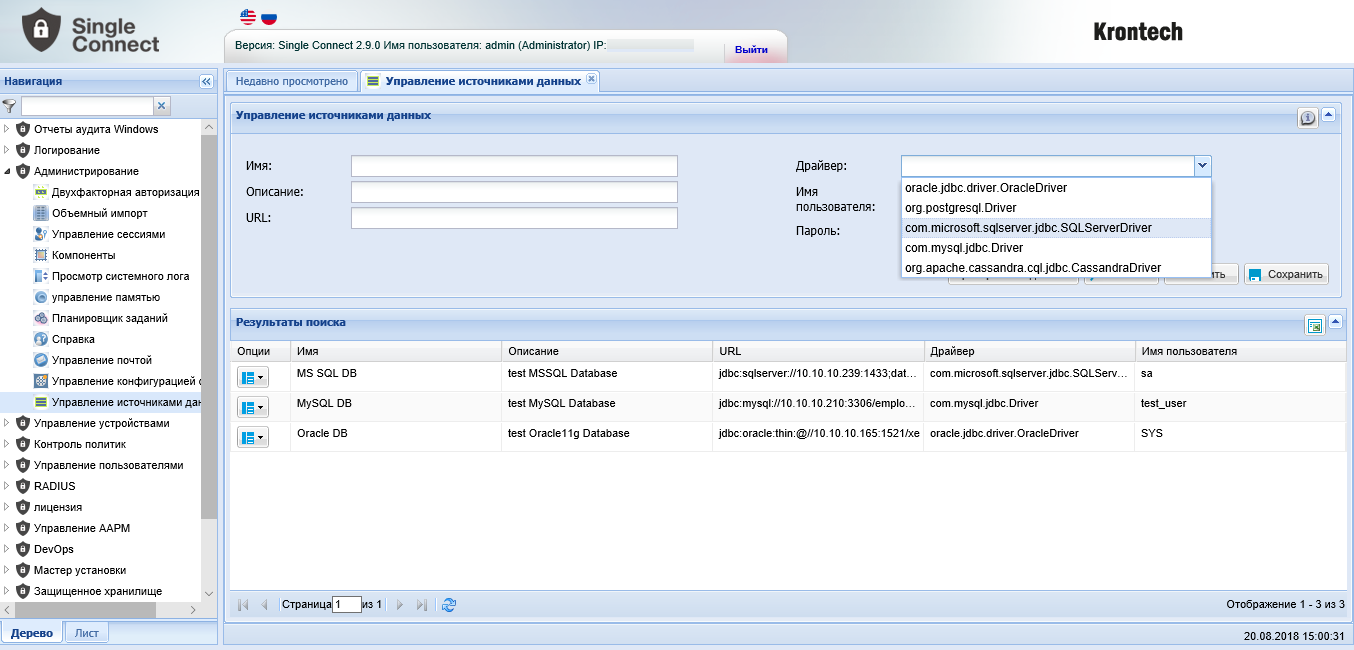Click in the Имя input field

tap(514, 166)
